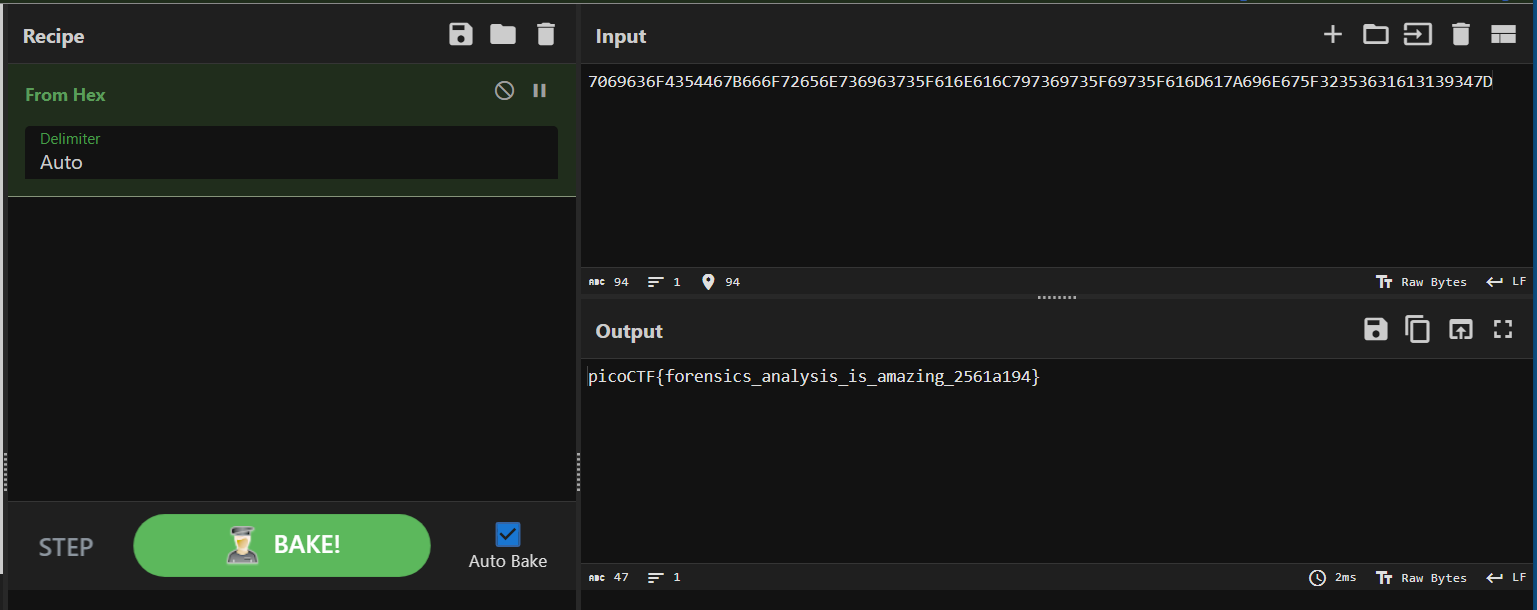Image resolution: width=1537 pixels, height=610 pixels.
Task: Replace input with the output
Action: tap(1461, 330)
